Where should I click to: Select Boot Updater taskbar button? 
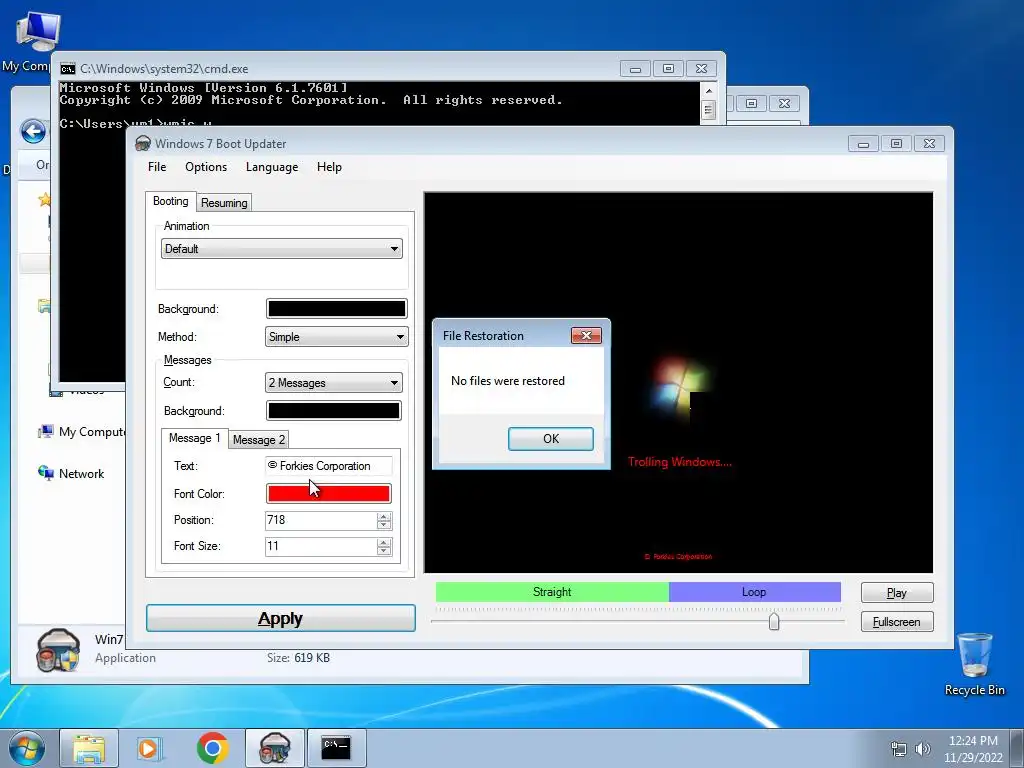click(x=274, y=748)
